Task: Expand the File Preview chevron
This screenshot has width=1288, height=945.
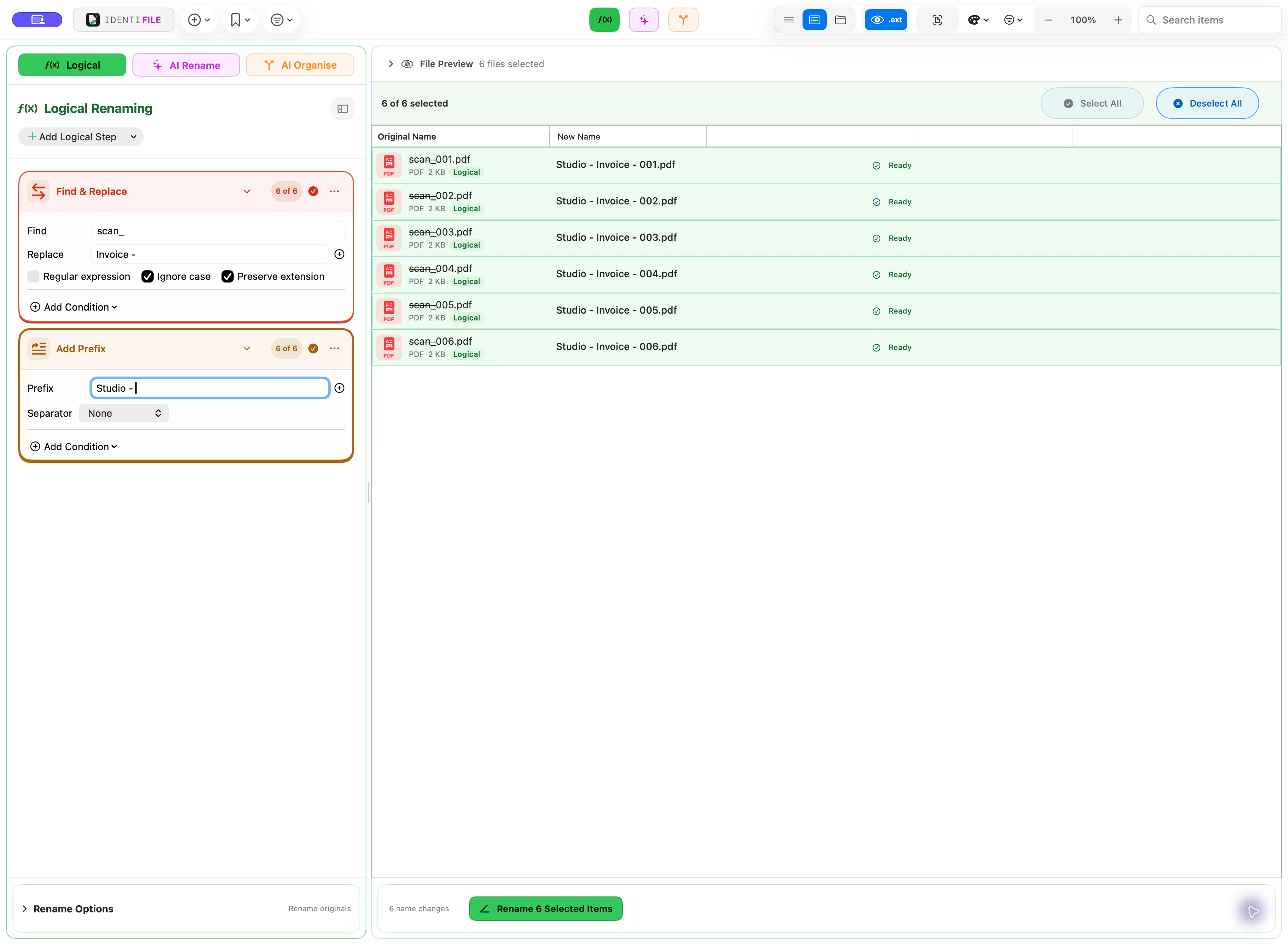Action: coord(391,64)
